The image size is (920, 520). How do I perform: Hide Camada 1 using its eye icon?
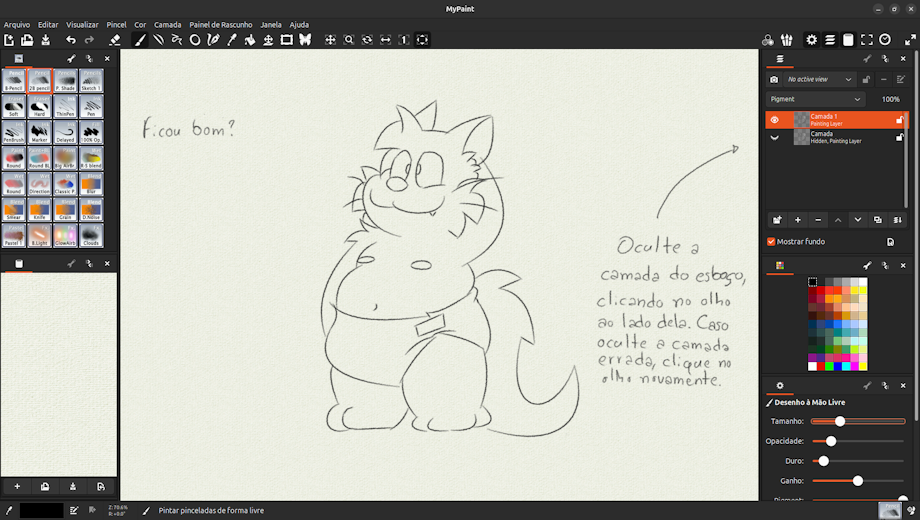(774, 120)
